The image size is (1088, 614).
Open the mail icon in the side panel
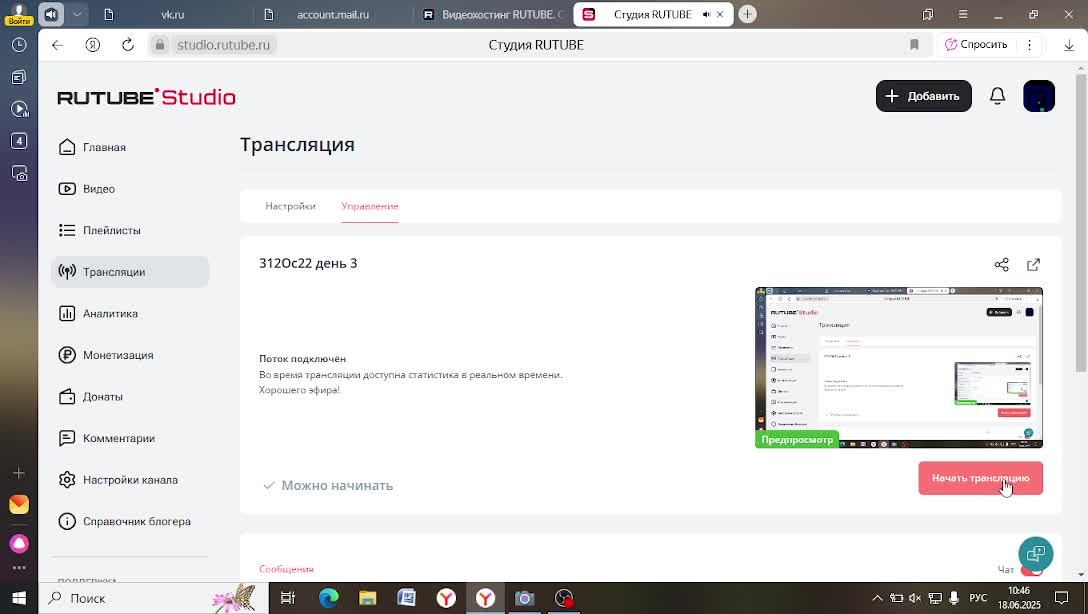coord(19,504)
